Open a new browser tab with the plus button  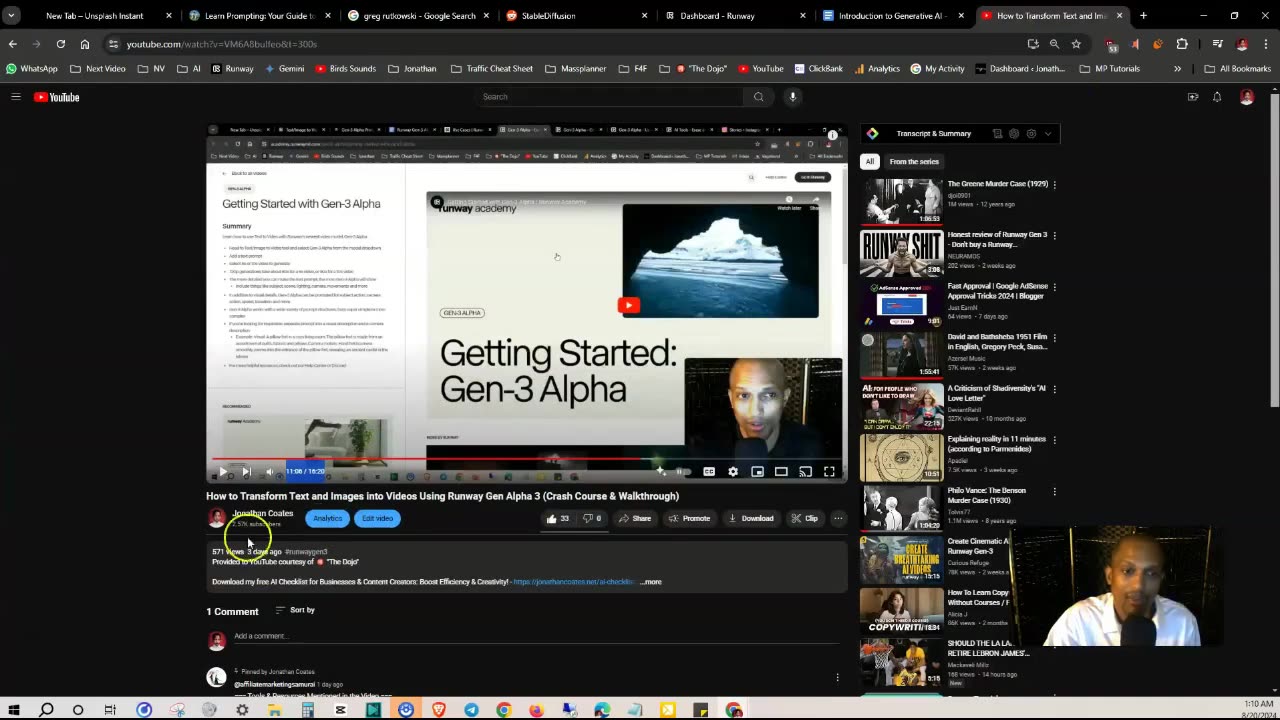click(1143, 16)
